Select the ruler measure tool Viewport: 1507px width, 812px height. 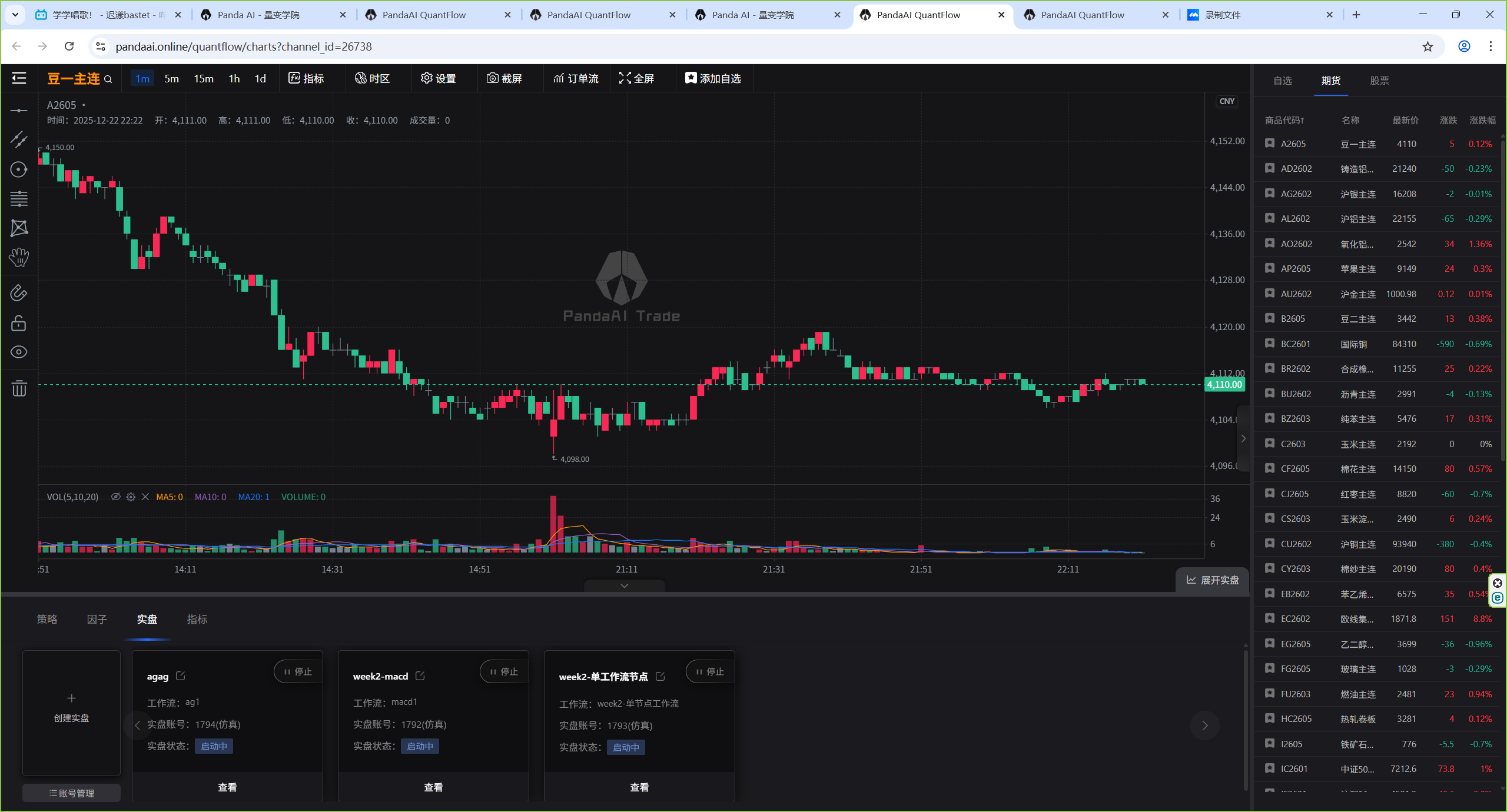[19, 292]
